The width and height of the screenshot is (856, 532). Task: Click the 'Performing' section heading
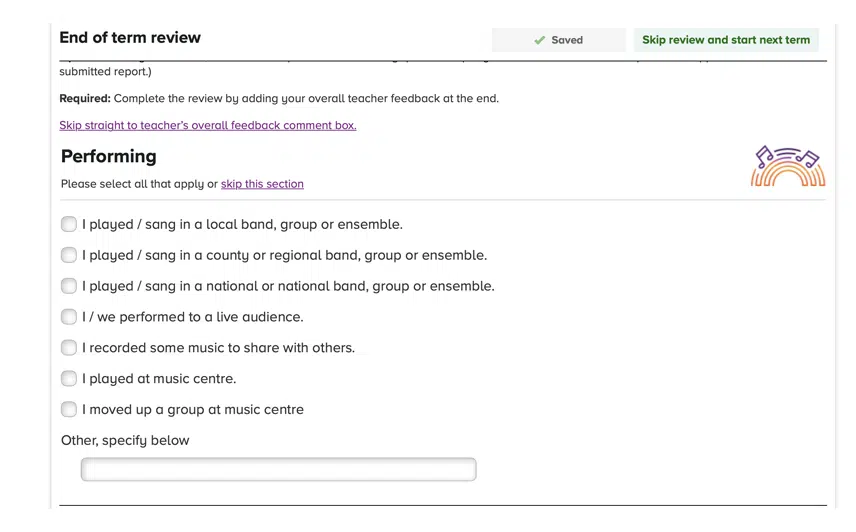pos(109,156)
